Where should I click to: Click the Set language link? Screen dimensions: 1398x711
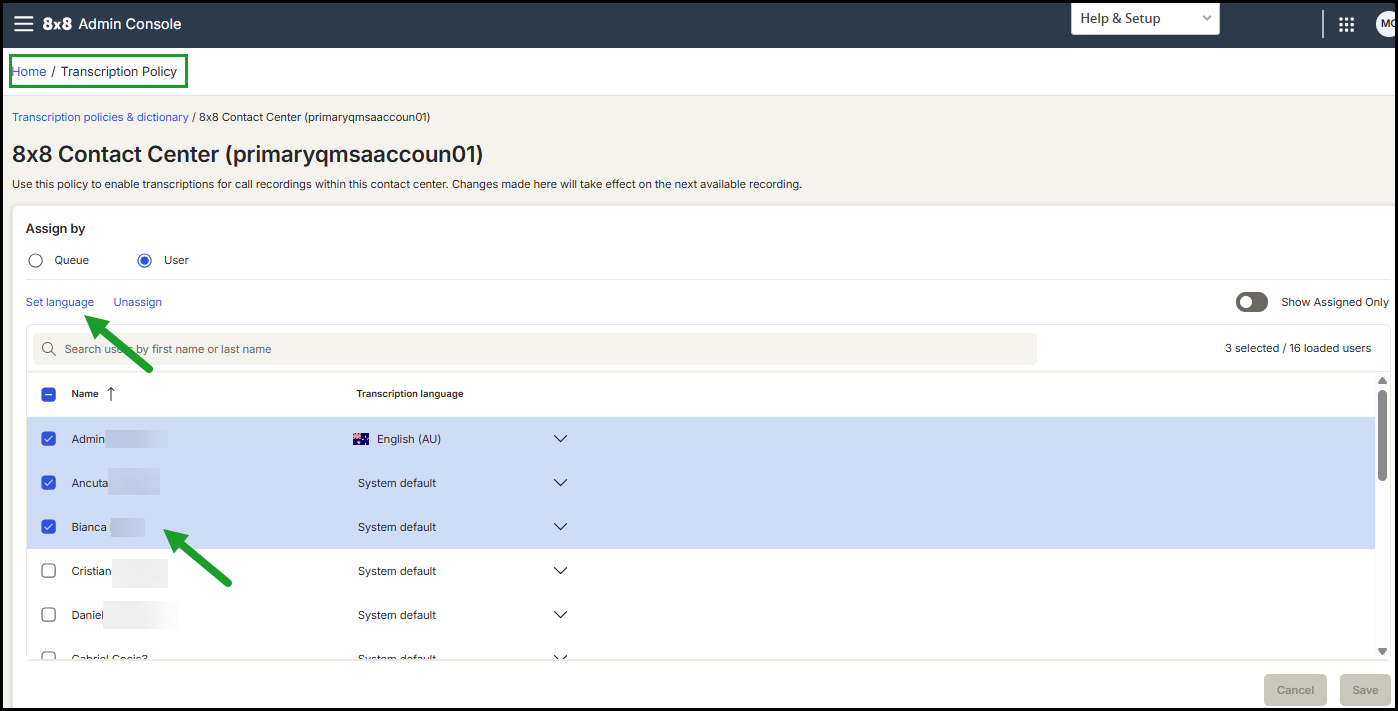click(x=60, y=302)
